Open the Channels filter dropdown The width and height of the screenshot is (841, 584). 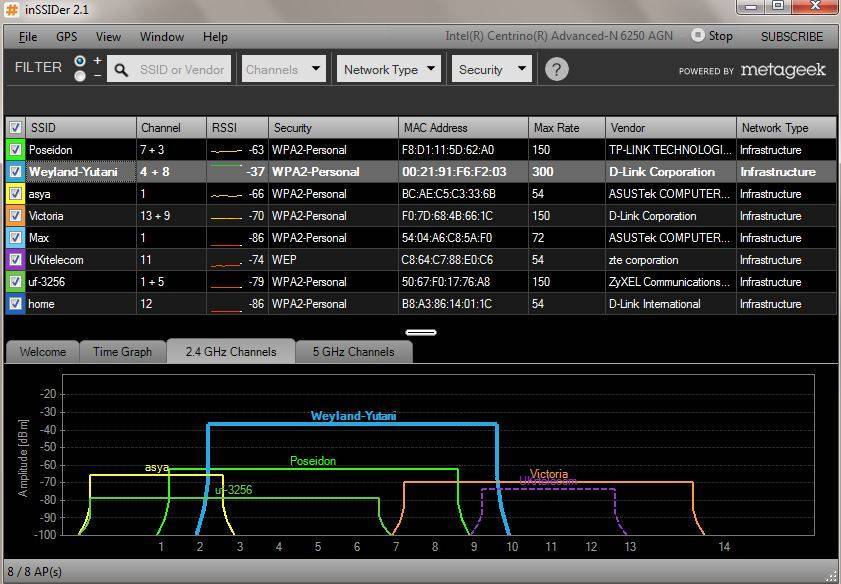[x=284, y=69]
